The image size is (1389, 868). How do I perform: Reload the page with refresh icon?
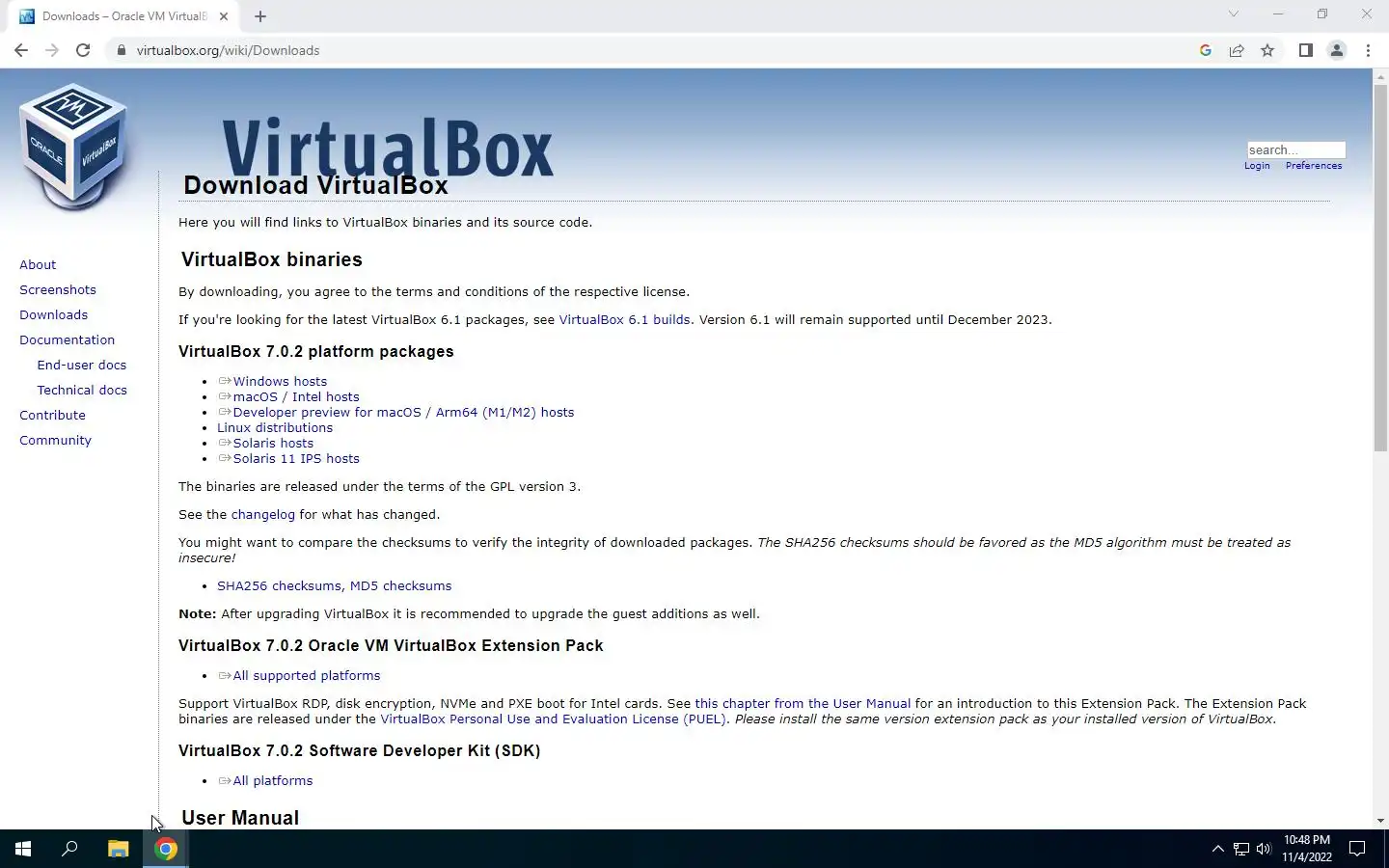pyautogui.click(x=83, y=50)
